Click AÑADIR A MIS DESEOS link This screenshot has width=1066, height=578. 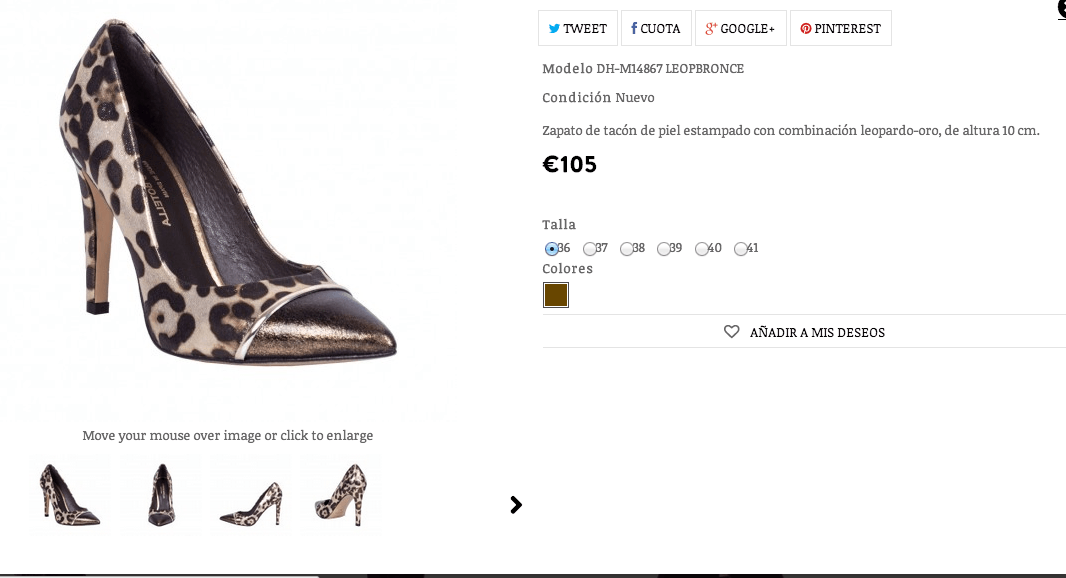817,333
